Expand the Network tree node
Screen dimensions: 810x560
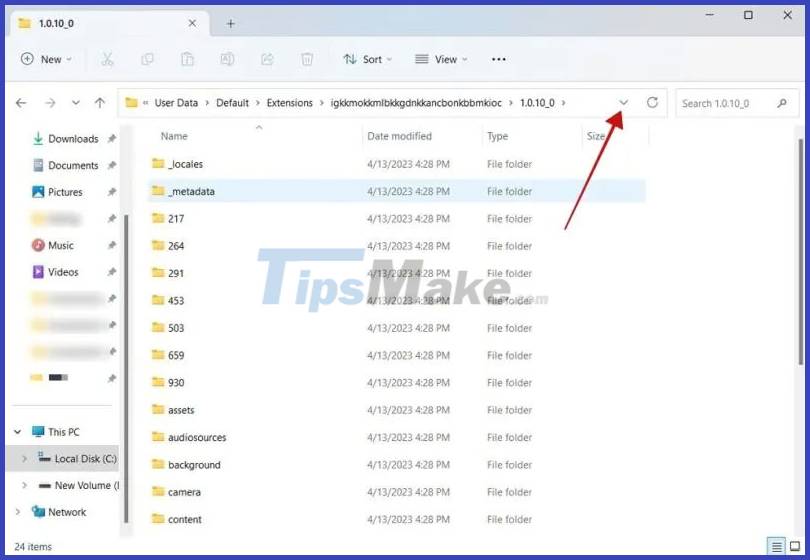pyautogui.click(x=18, y=511)
